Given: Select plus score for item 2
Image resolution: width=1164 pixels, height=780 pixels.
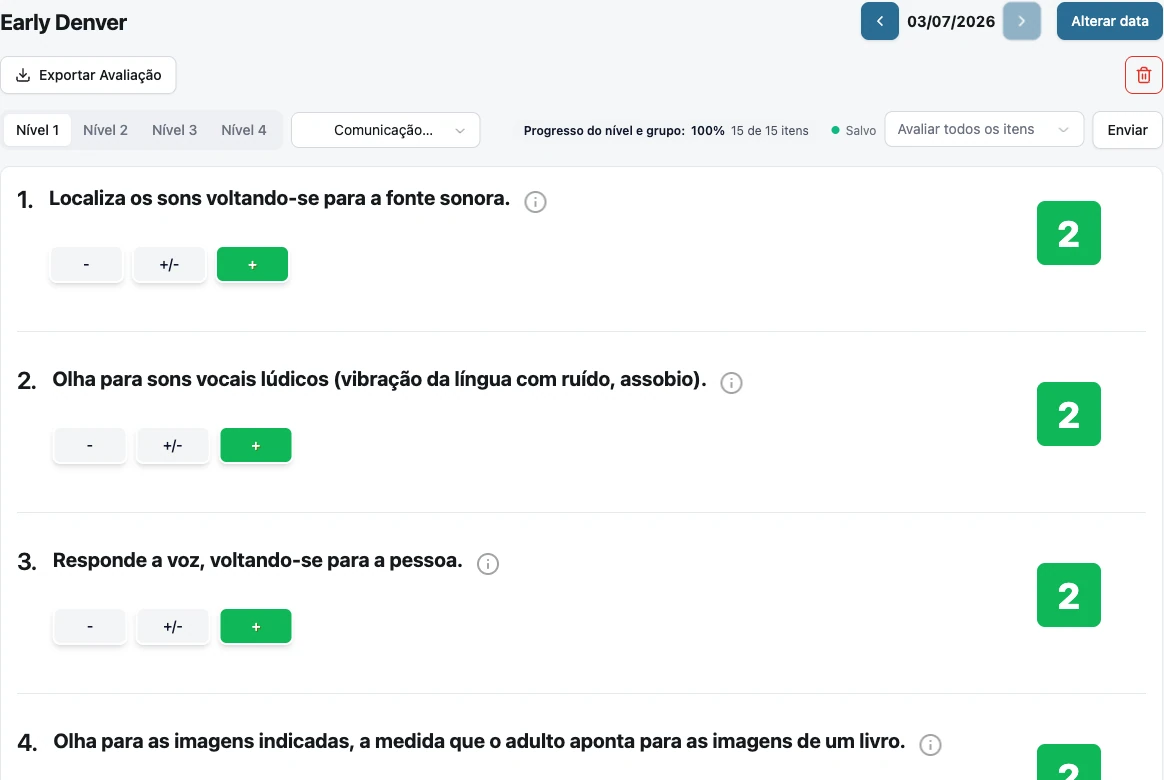Looking at the screenshot, I should coord(256,445).
